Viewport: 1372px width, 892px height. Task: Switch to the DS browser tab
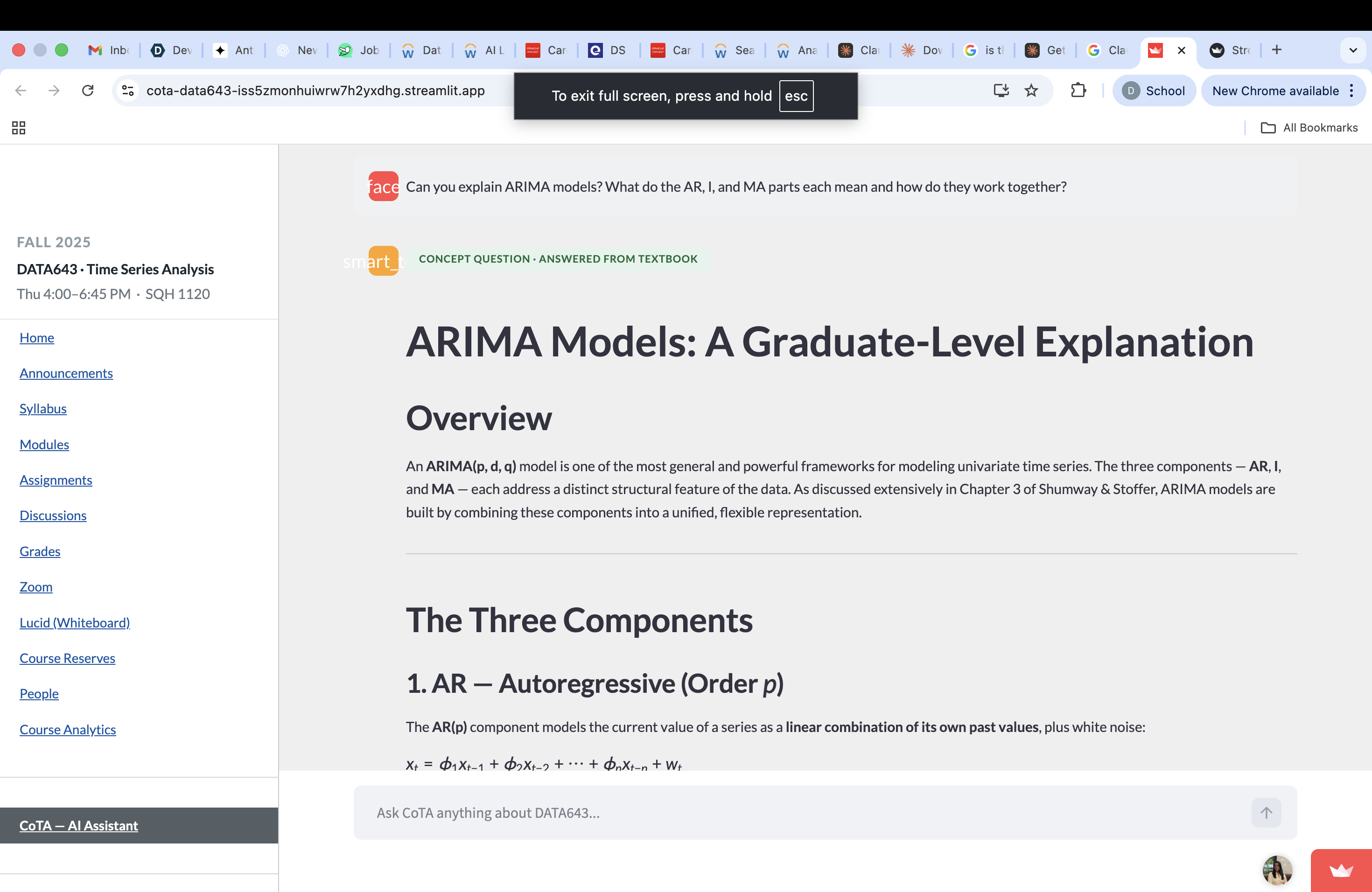608,50
